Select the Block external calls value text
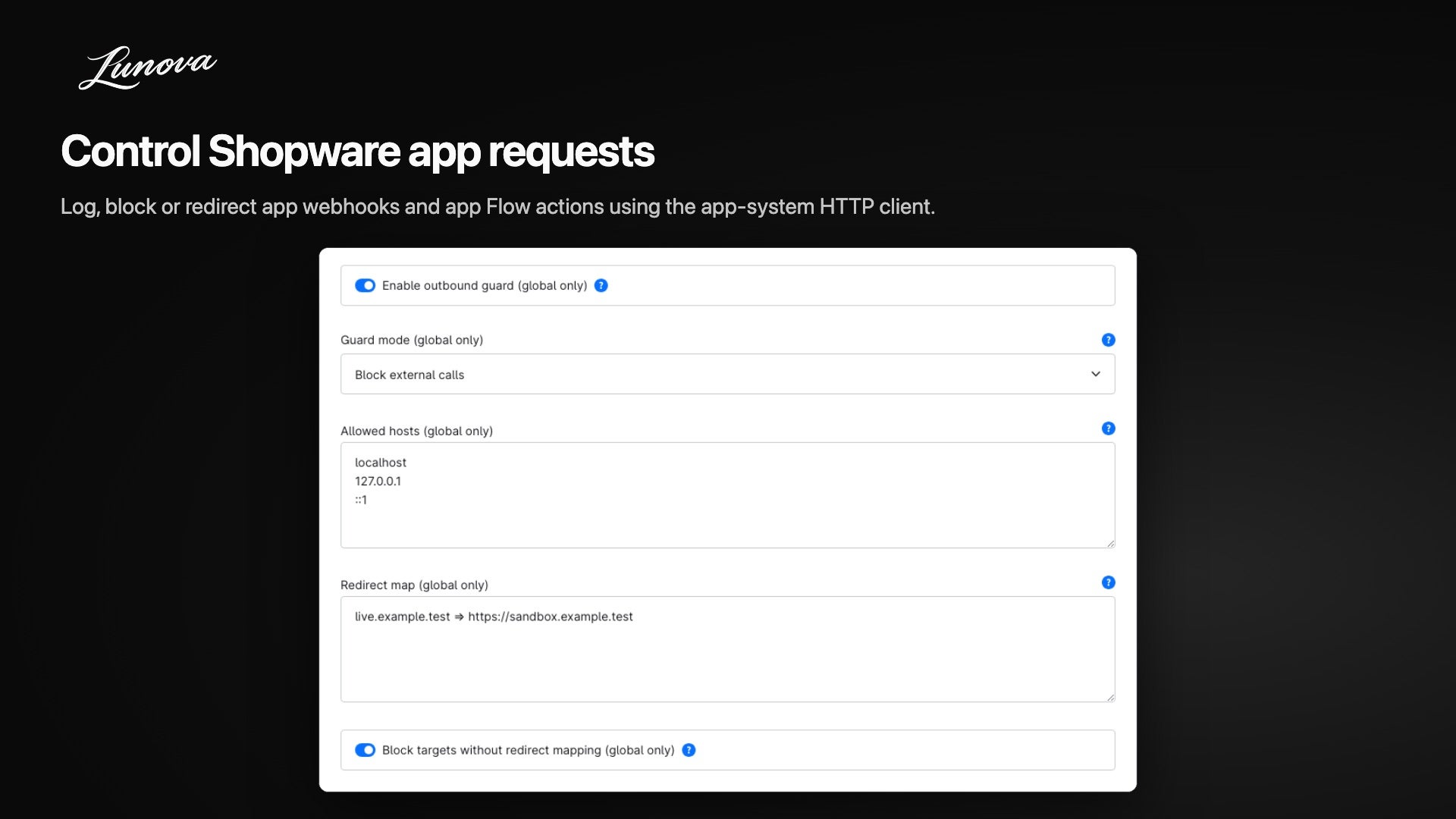The height and width of the screenshot is (819, 1456). point(409,375)
